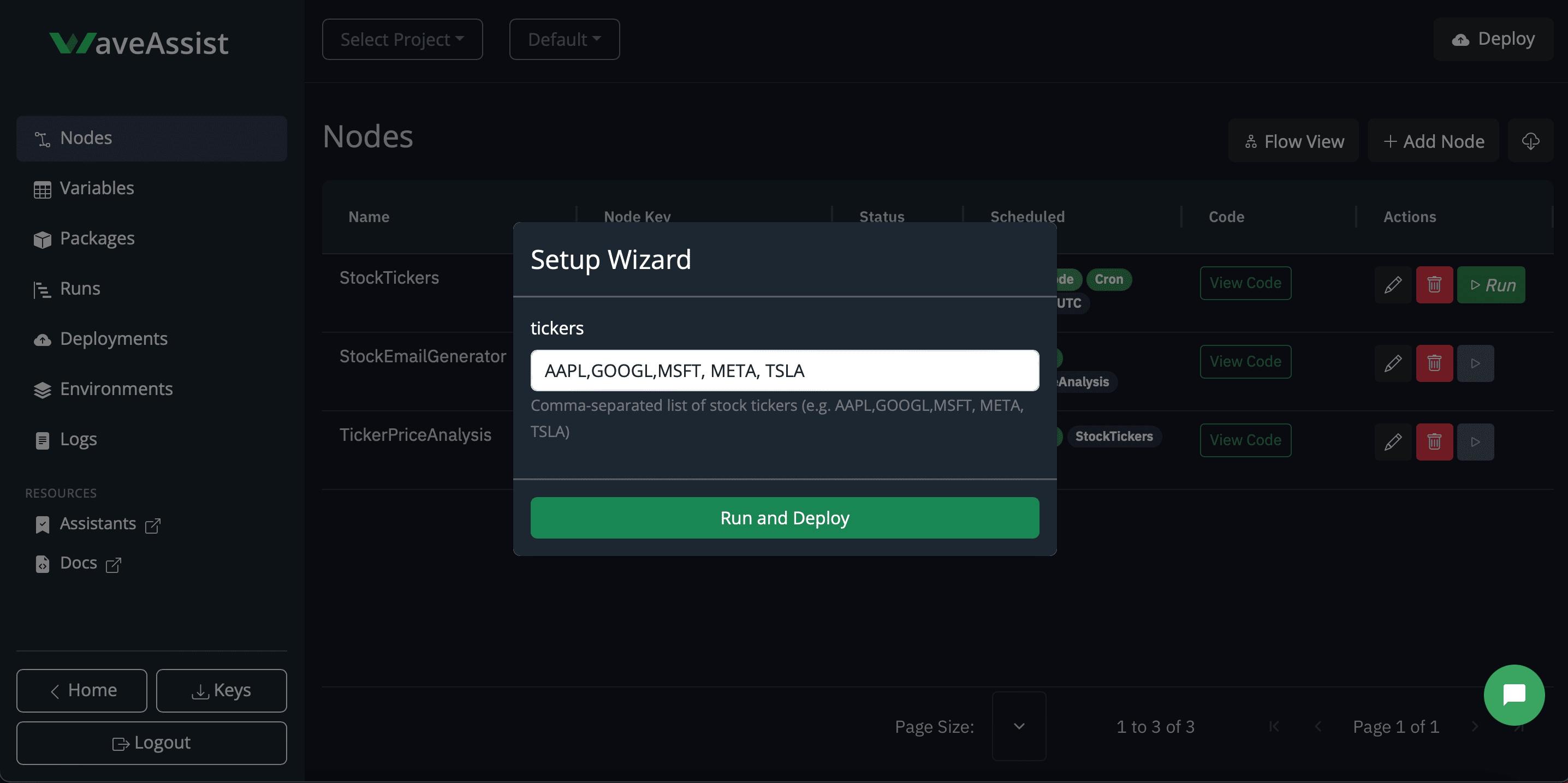
Task: Click the Scheduled column header
Action: [1027, 217]
